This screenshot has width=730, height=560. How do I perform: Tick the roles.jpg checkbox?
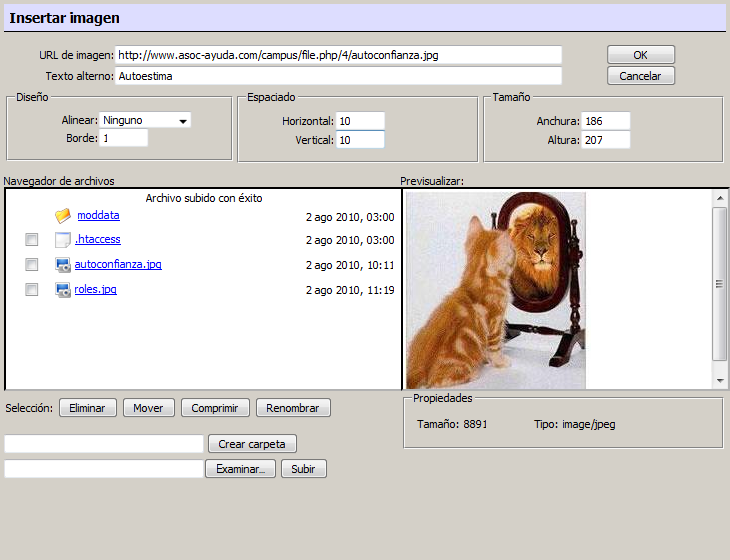coord(32,290)
